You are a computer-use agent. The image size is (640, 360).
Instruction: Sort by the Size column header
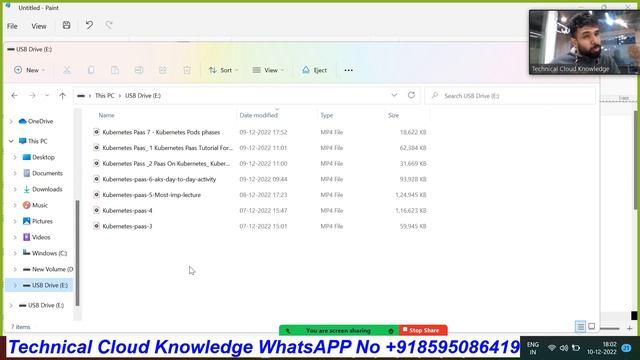[393, 116]
